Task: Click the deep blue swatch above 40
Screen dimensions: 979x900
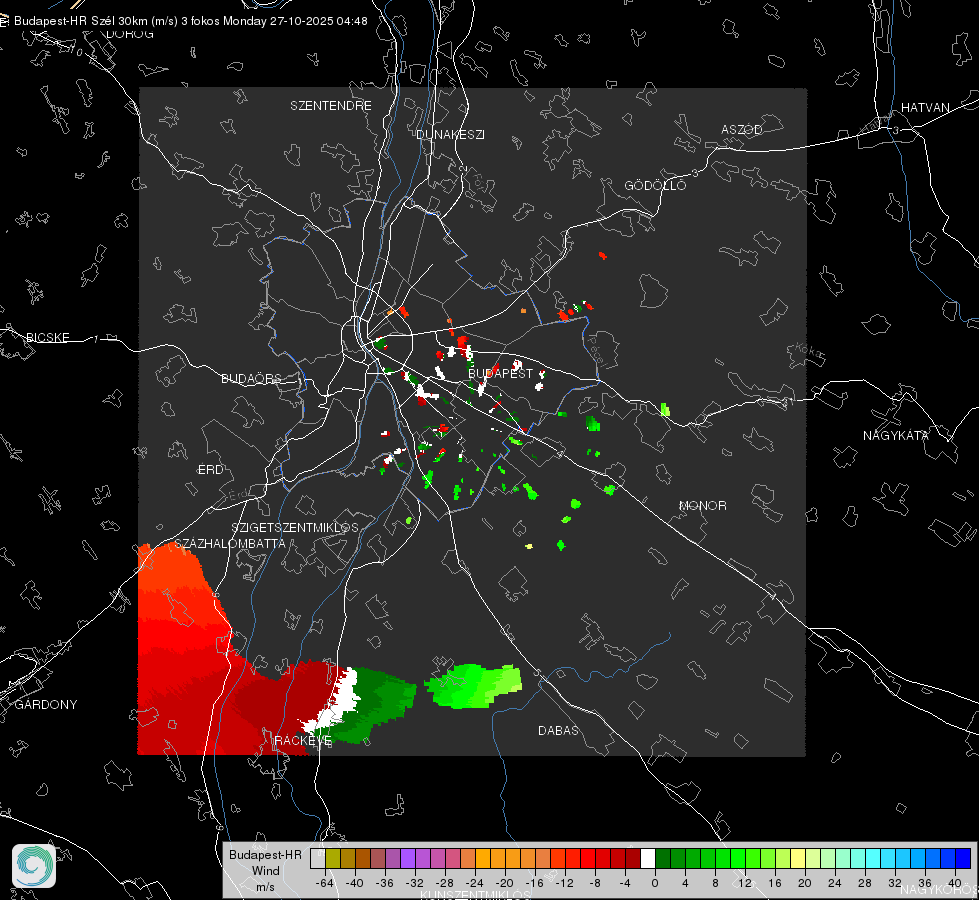Action: coord(963,858)
